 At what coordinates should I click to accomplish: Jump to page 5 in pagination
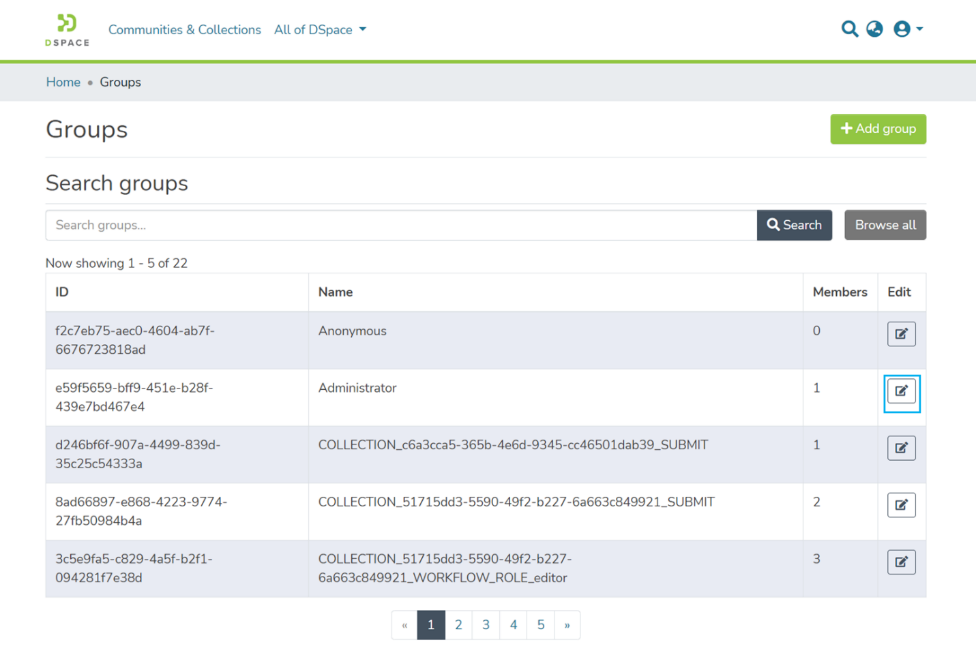pos(540,625)
